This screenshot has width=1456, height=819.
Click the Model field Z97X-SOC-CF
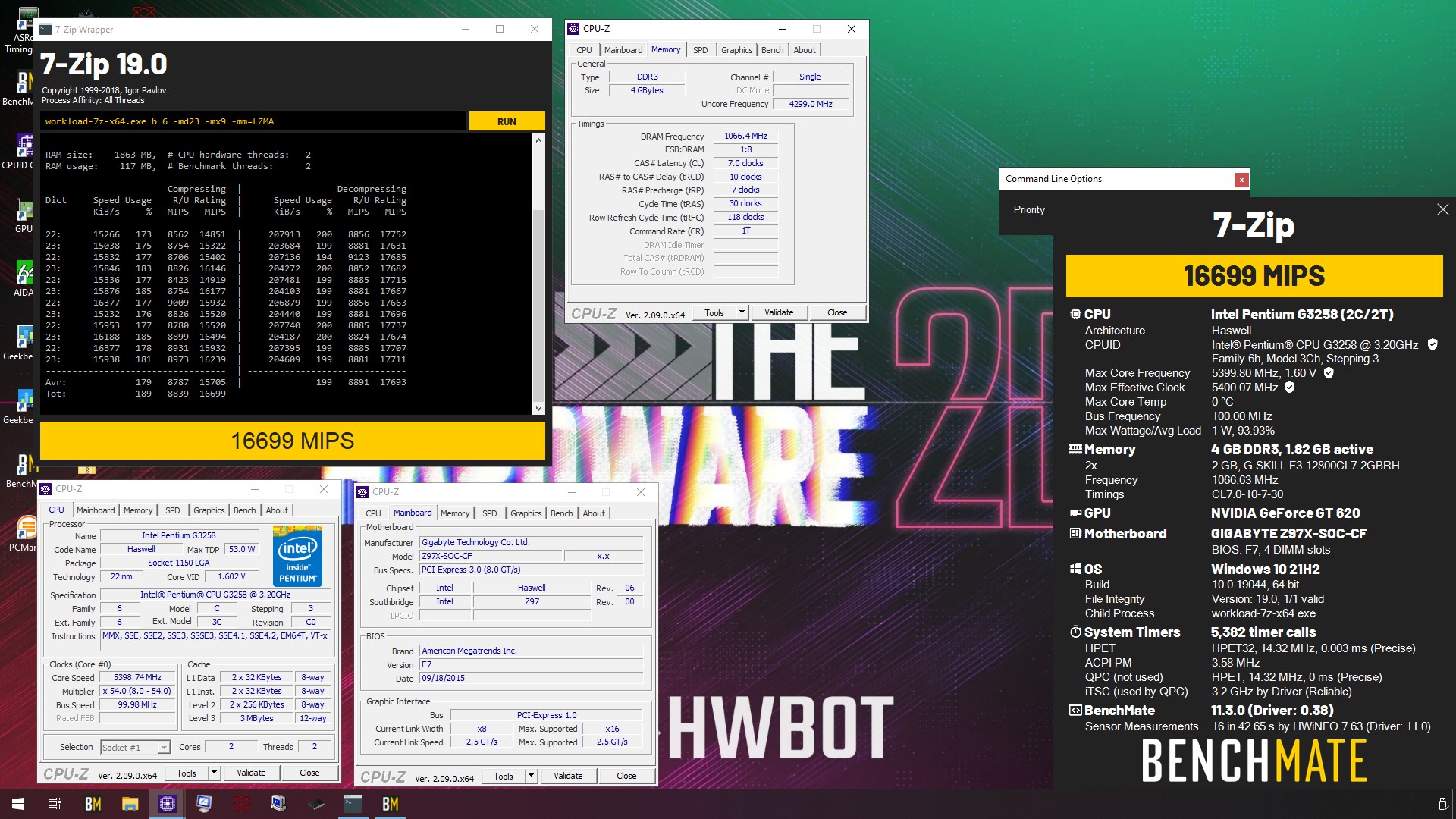coord(491,557)
